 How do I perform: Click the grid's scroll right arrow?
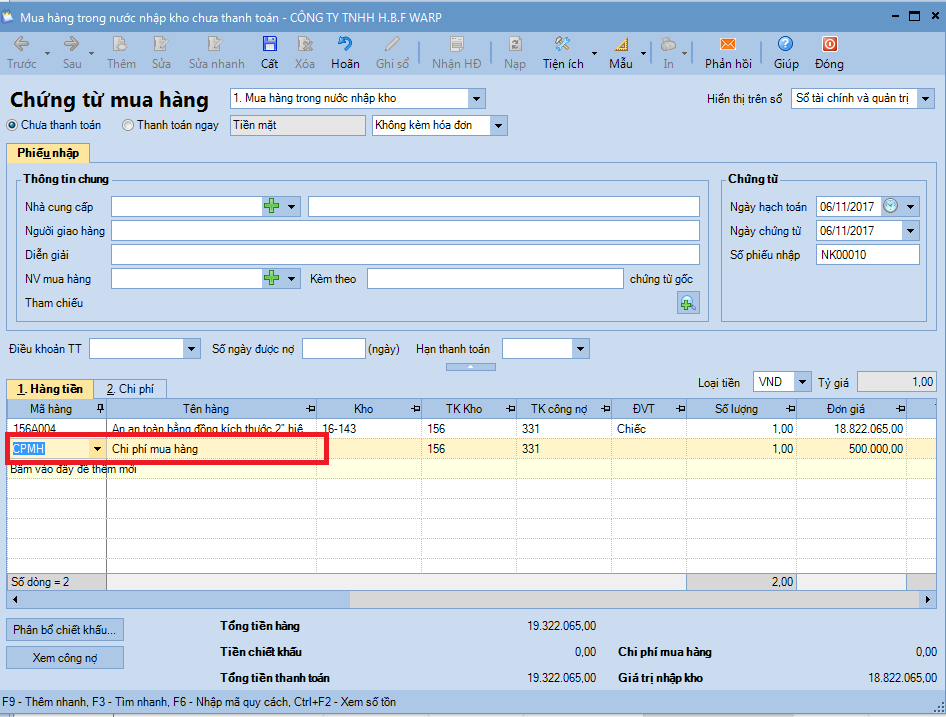928,599
